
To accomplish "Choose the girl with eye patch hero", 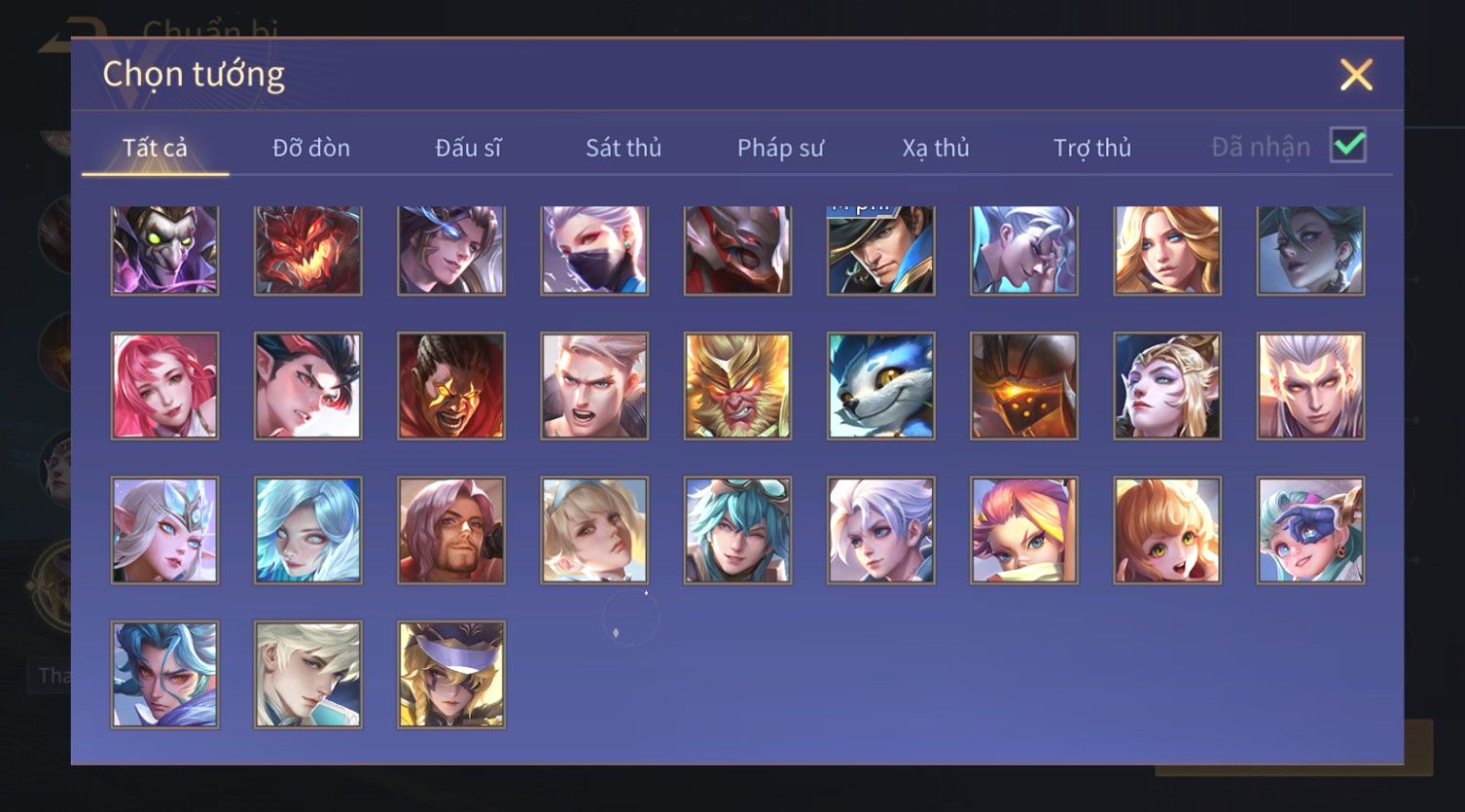I will point(1310,530).
